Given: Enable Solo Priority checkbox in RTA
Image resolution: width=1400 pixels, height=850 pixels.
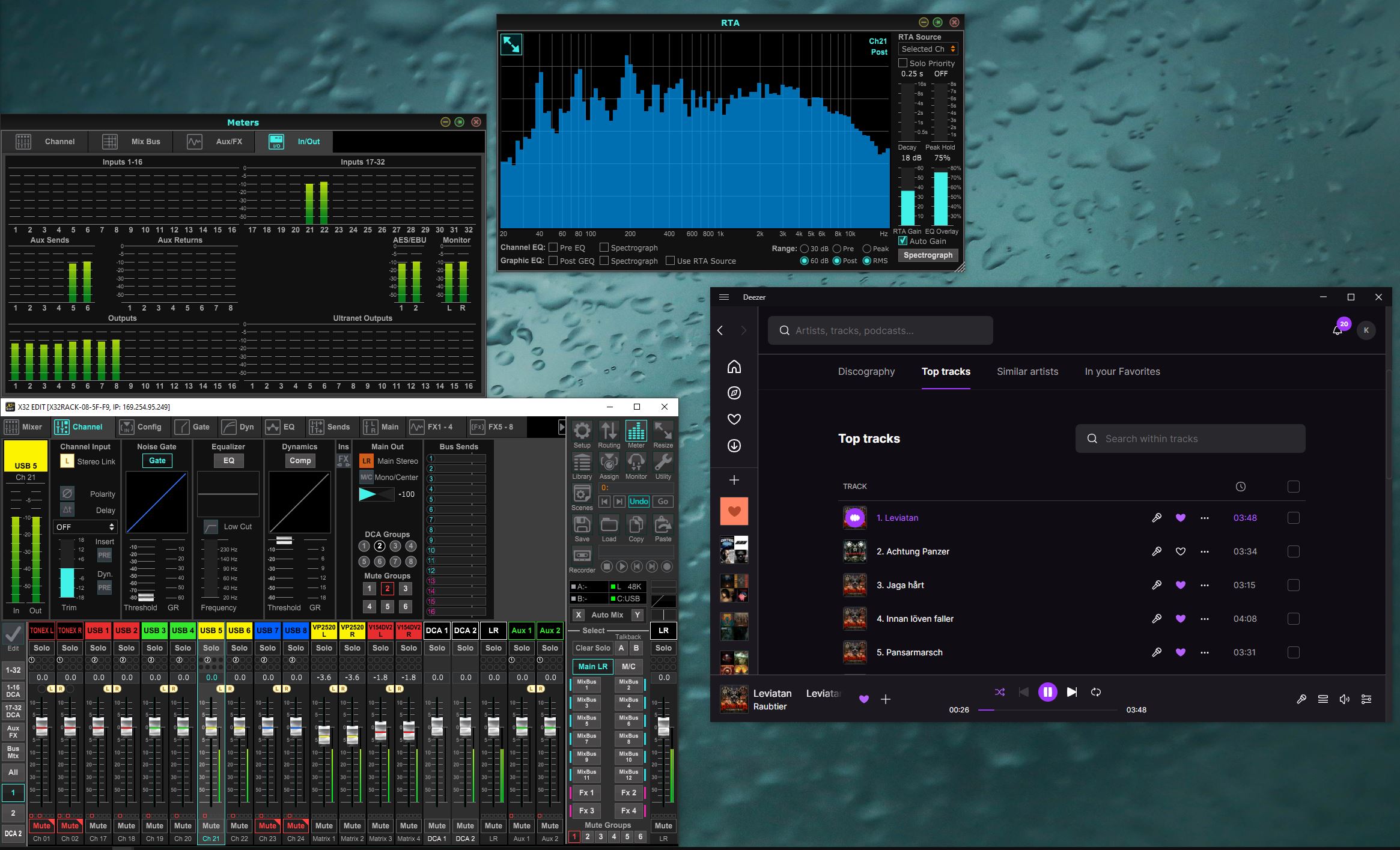Looking at the screenshot, I should (x=902, y=63).
